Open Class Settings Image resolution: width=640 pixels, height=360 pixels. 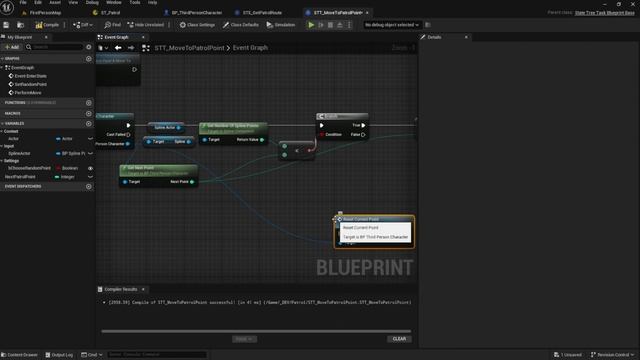pos(197,25)
